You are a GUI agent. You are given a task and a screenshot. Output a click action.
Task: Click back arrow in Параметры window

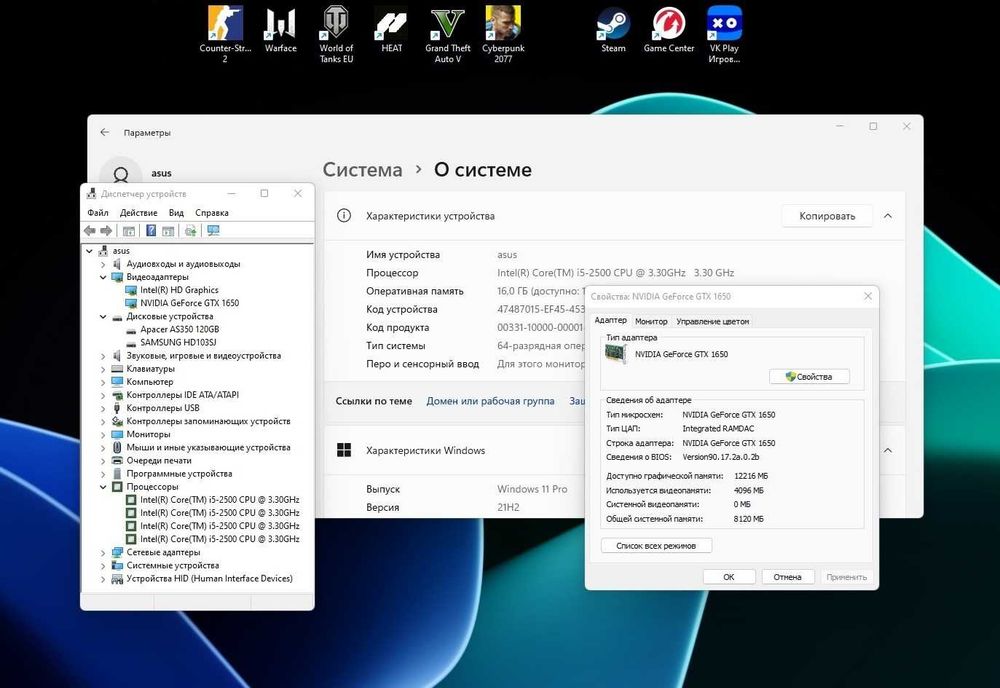pos(105,133)
